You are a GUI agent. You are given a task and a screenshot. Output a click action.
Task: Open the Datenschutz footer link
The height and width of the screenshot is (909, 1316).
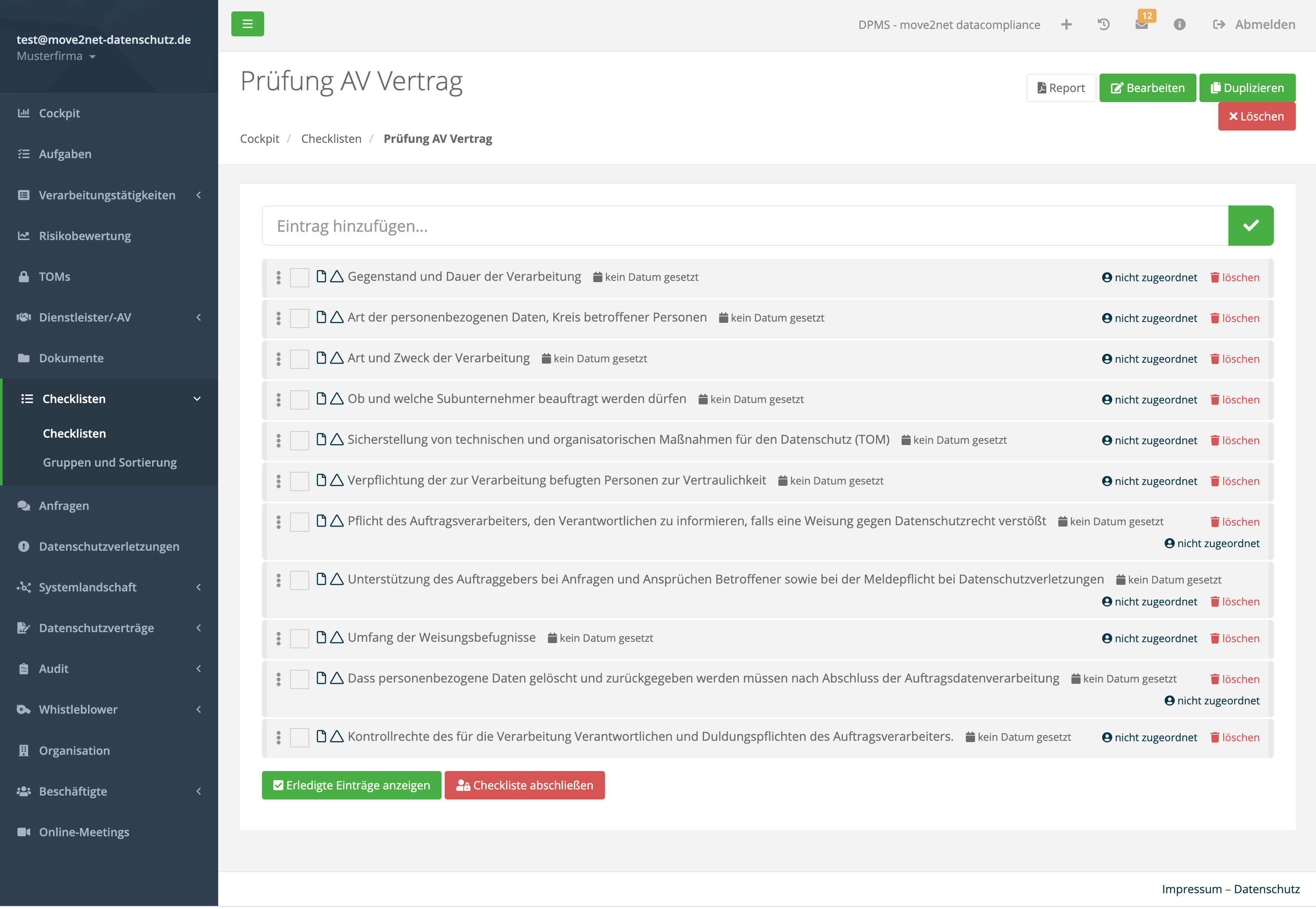click(x=1267, y=889)
